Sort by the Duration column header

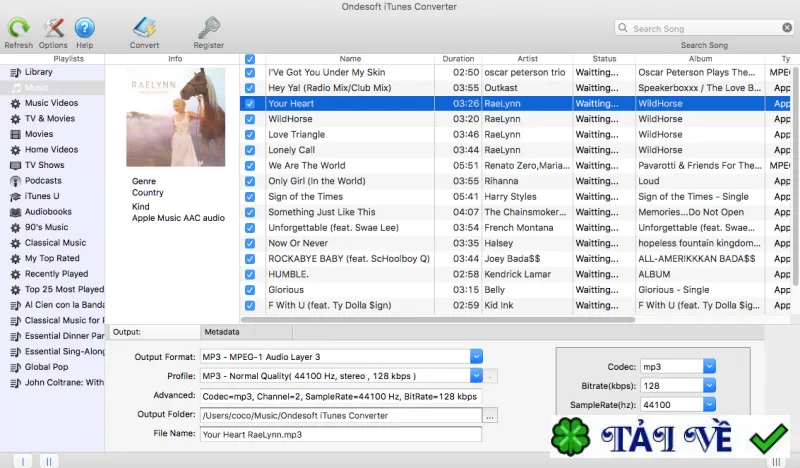(458, 59)
